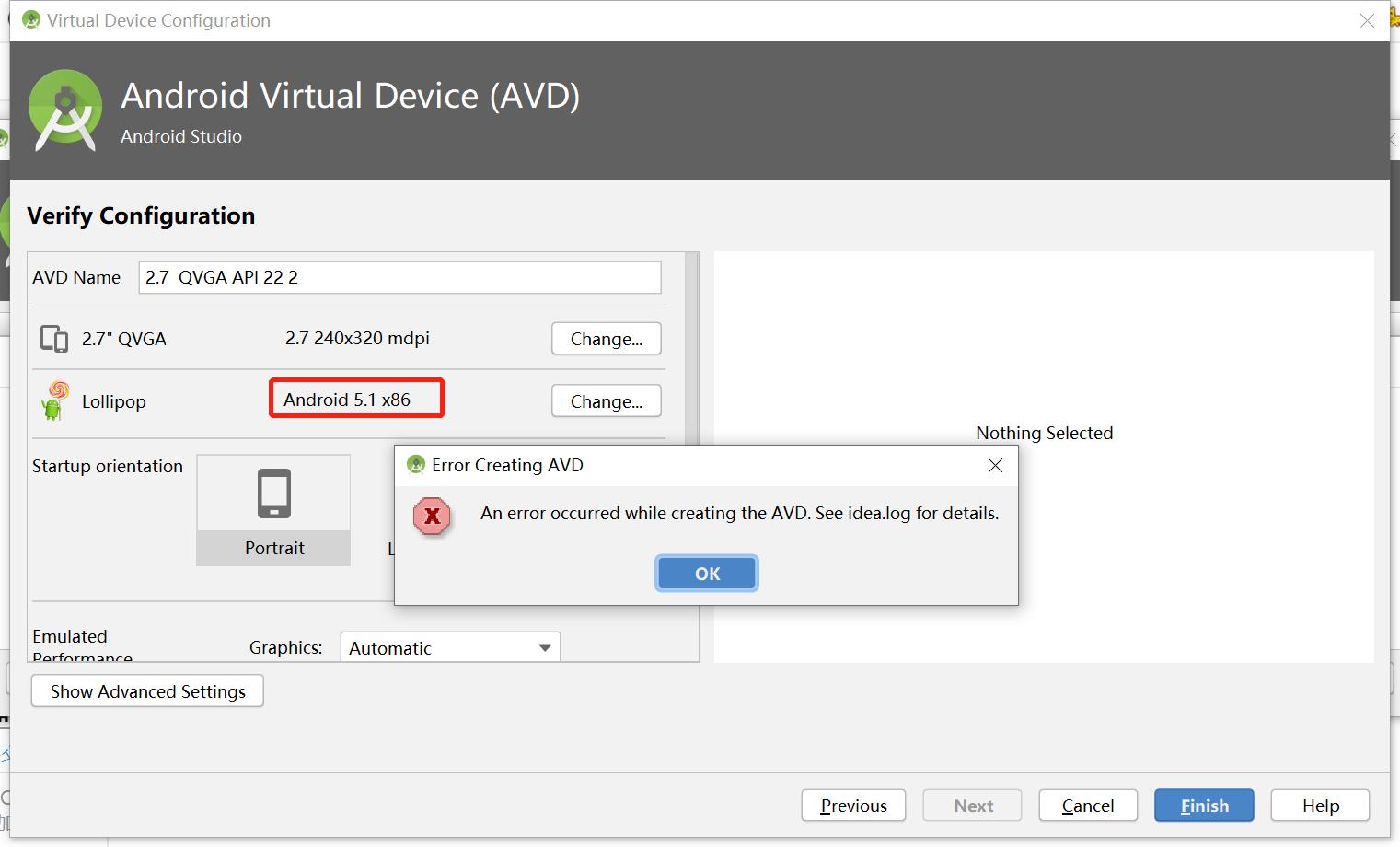Change the Lollipop system image
1400x847 pixels.
point(606,401)
